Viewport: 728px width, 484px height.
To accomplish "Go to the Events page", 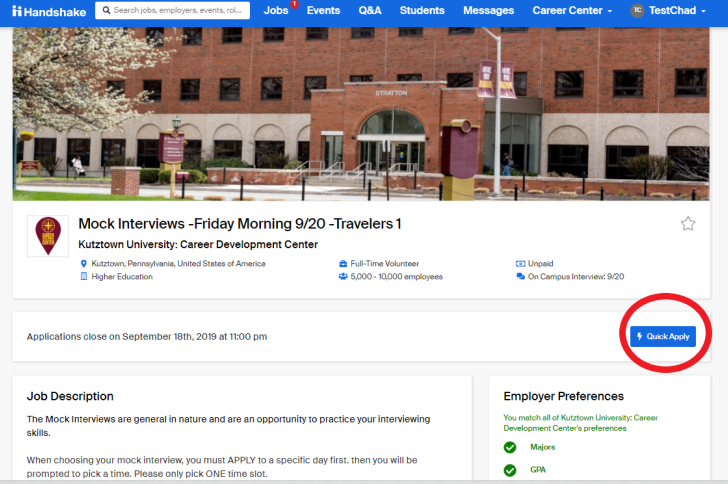I will 323,11.
